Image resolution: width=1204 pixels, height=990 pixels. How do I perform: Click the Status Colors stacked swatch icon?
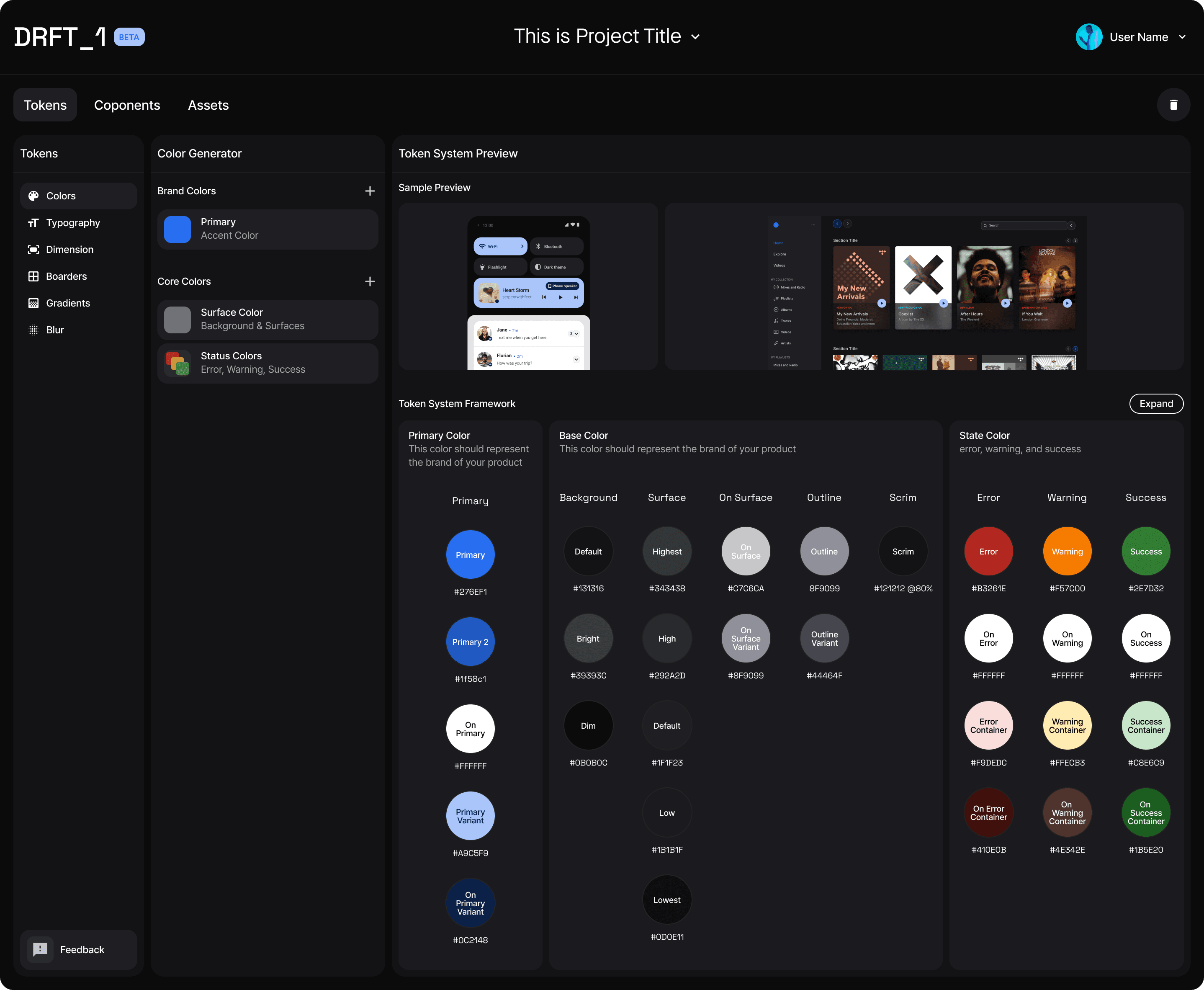(x=178, y=363)
